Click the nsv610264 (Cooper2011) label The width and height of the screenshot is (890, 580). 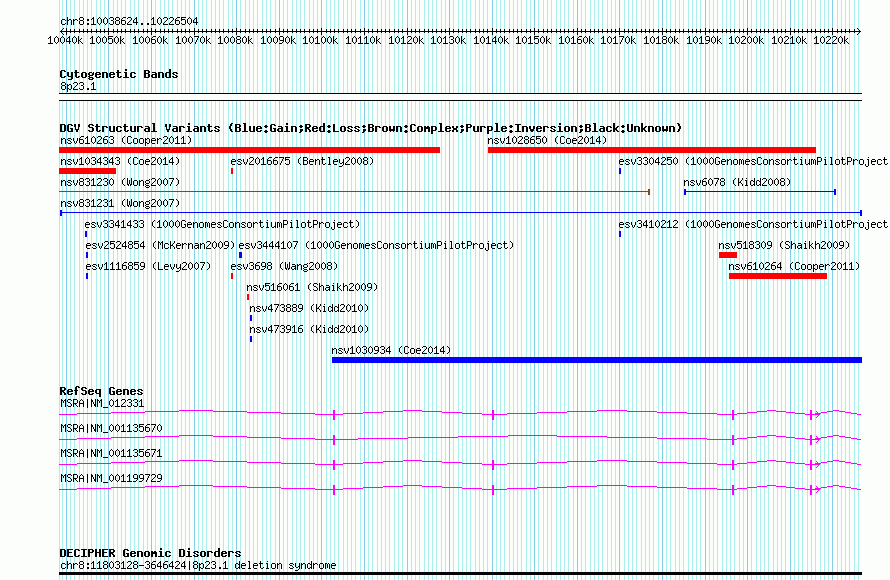(794, 266)
